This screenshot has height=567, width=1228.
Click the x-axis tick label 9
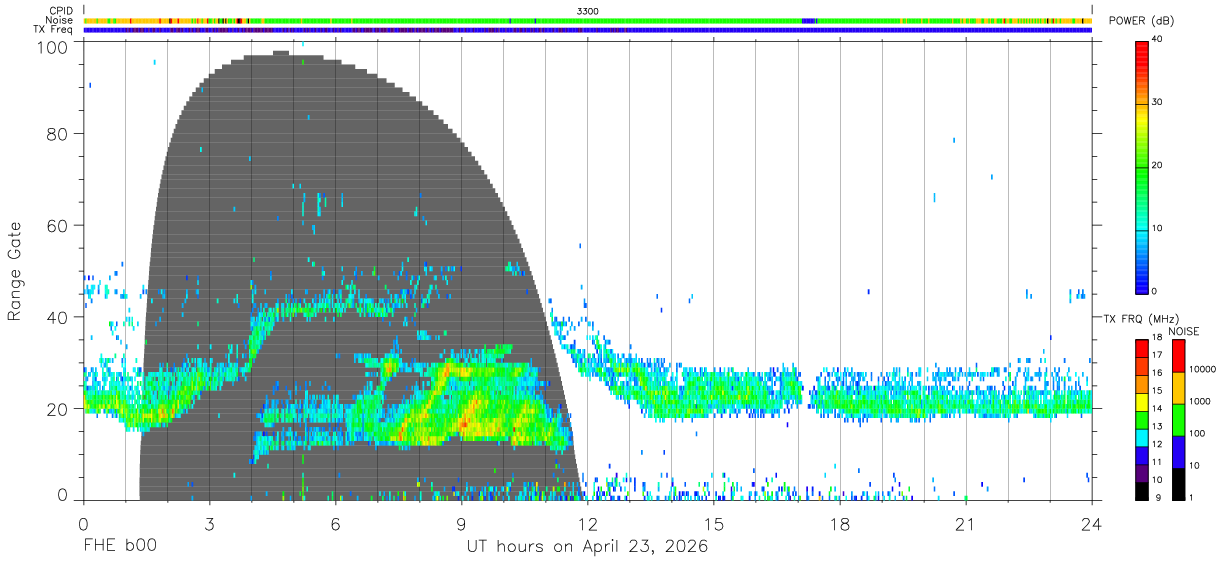(x=461, y=524)
